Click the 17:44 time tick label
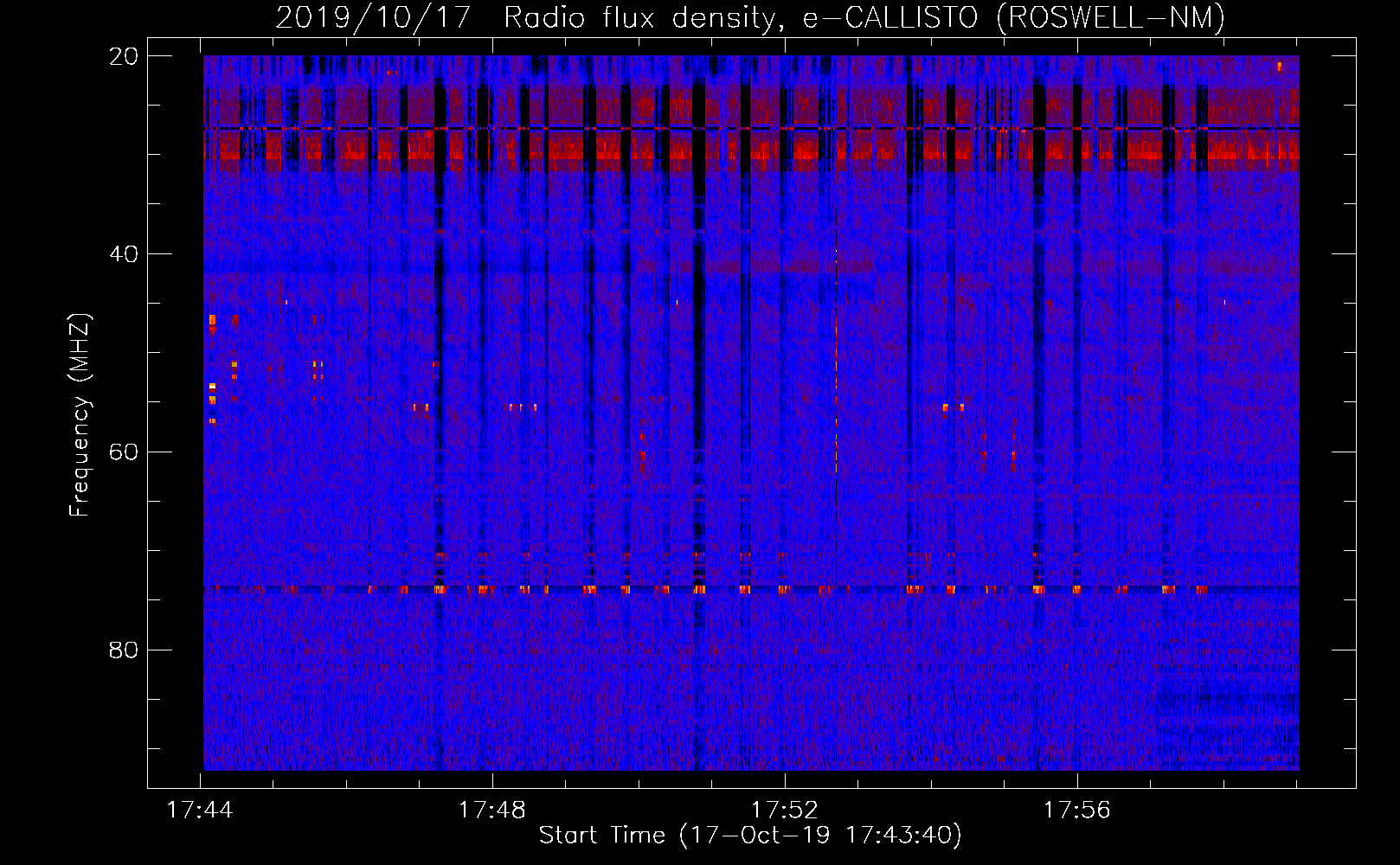This screenshot has width=1400, height=865. (200, 811)
